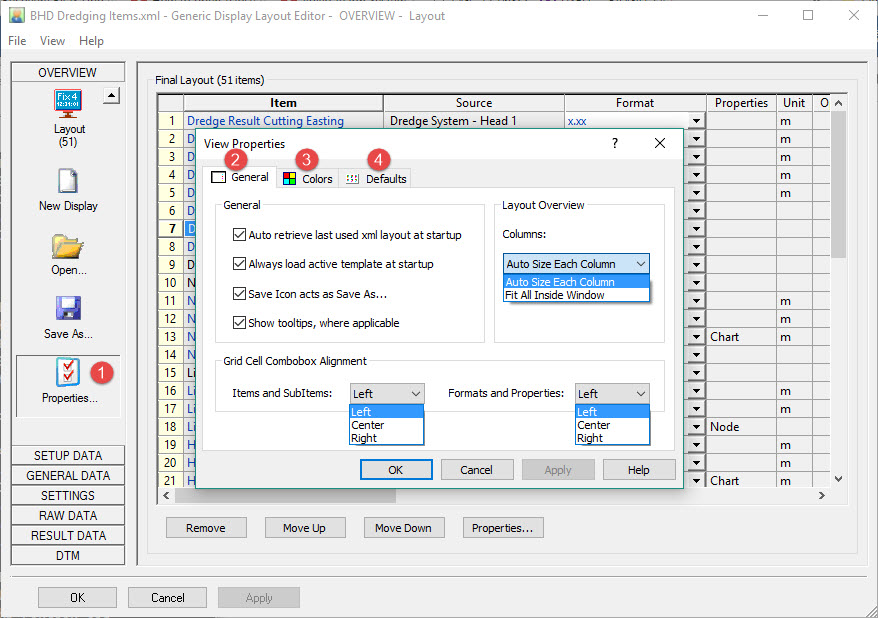The height and width of the screenshot is (618, 878).
Task: Open the Layout (51) monitor icon
Action: tap(68, 104)
